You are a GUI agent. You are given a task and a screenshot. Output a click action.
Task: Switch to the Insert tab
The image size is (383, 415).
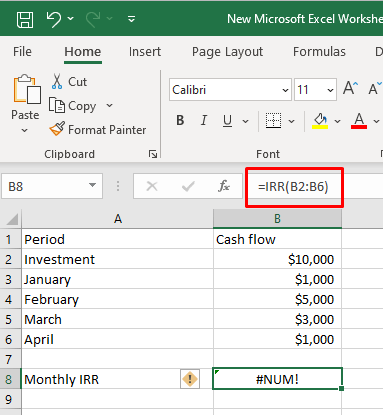pos(145,52)
